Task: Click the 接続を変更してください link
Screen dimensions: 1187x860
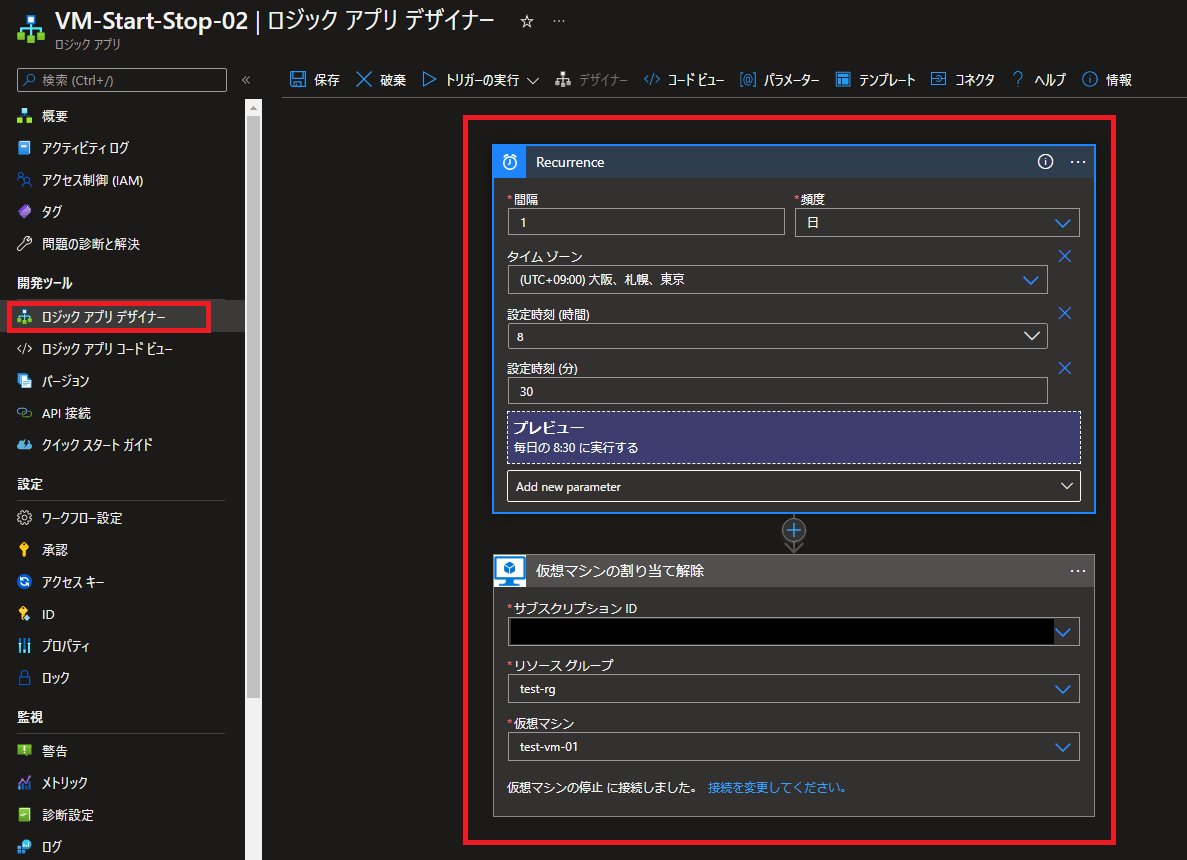Action: [x=777, y=787]
